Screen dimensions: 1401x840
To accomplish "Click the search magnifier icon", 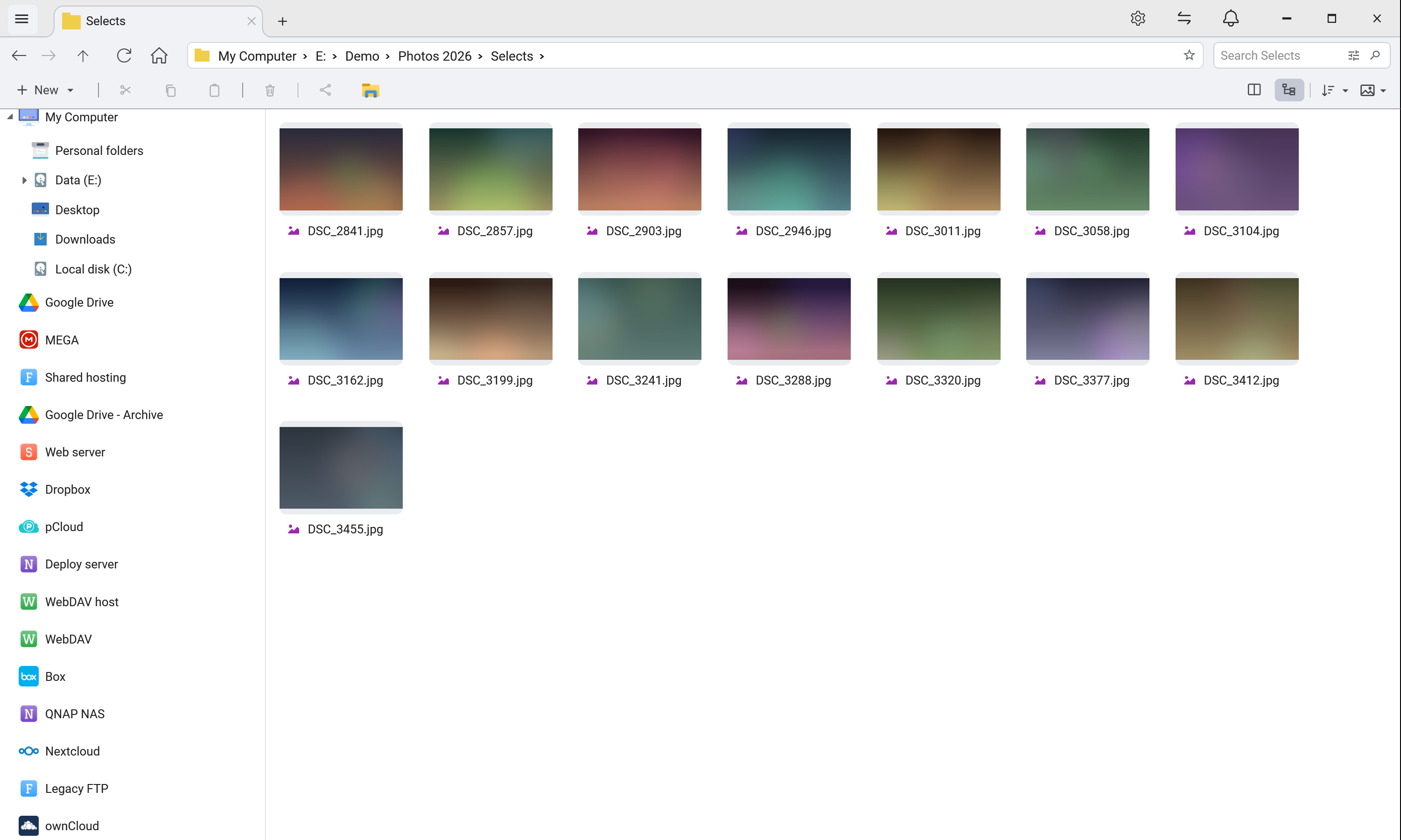I will tap(1375, 56).
